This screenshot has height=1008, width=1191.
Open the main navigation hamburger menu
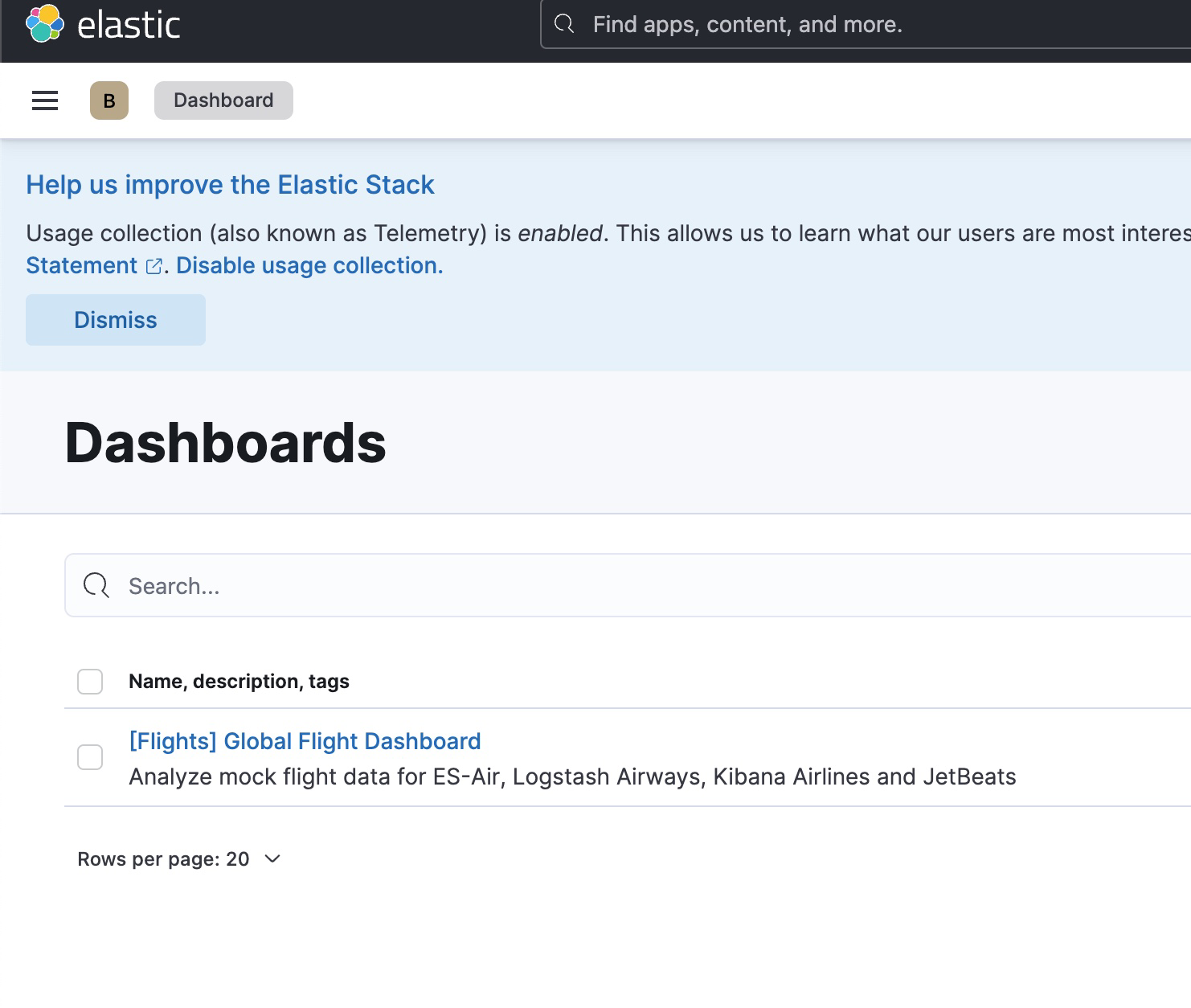click(x=44, y=100)
